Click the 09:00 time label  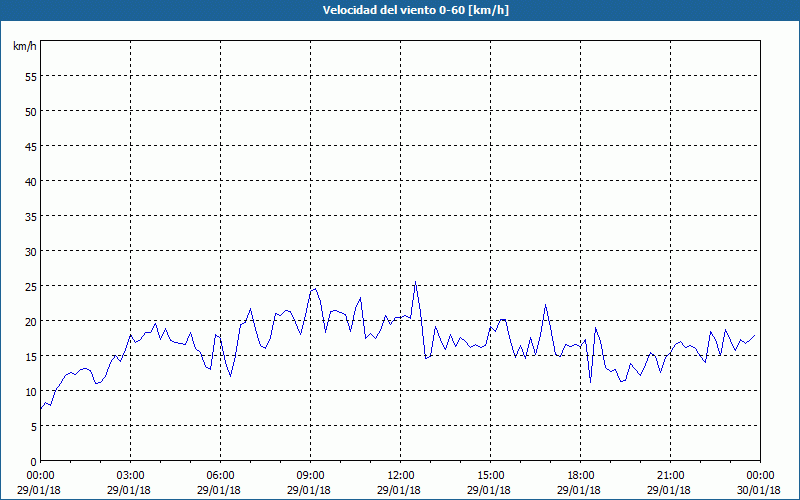tap(310, 476)
